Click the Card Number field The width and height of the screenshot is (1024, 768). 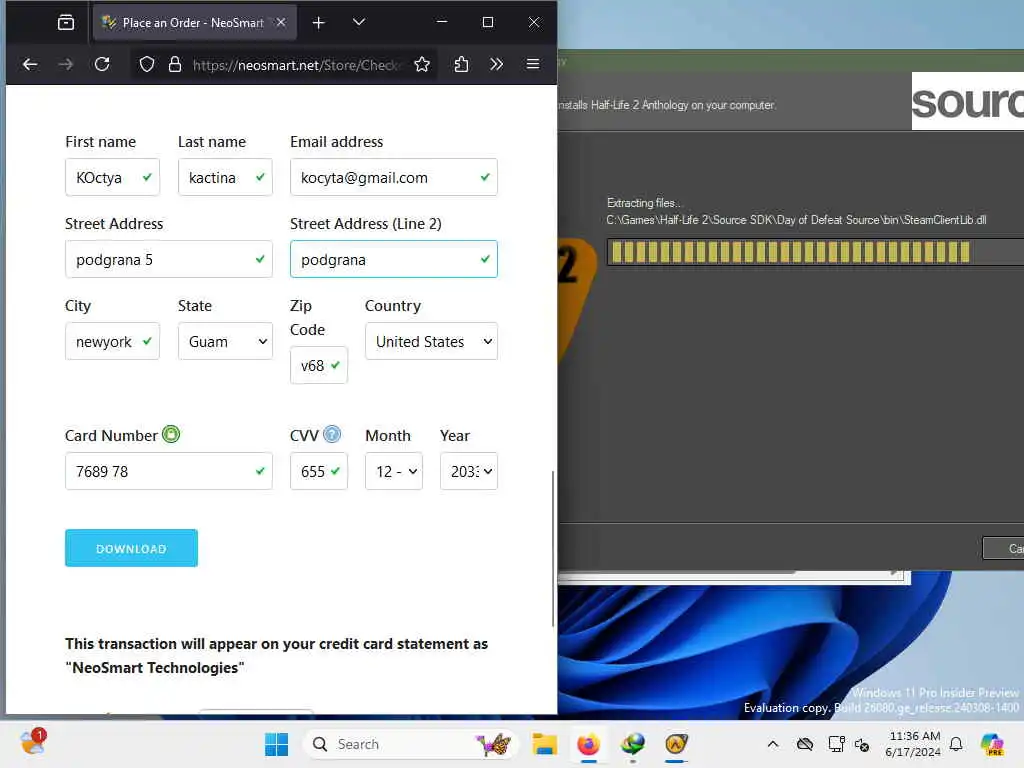(168, 471)
